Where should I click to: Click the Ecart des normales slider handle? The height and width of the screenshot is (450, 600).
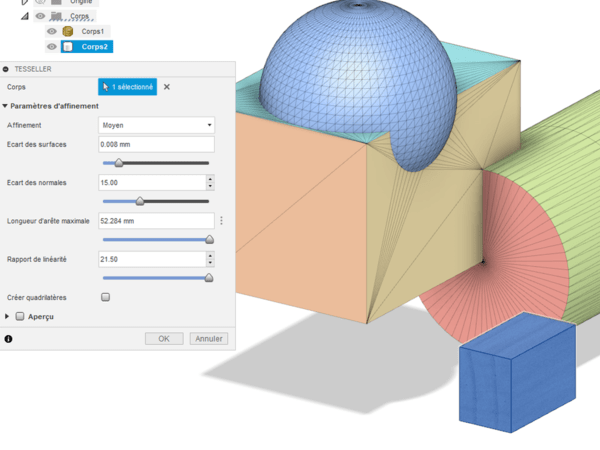tap(140, 201)
